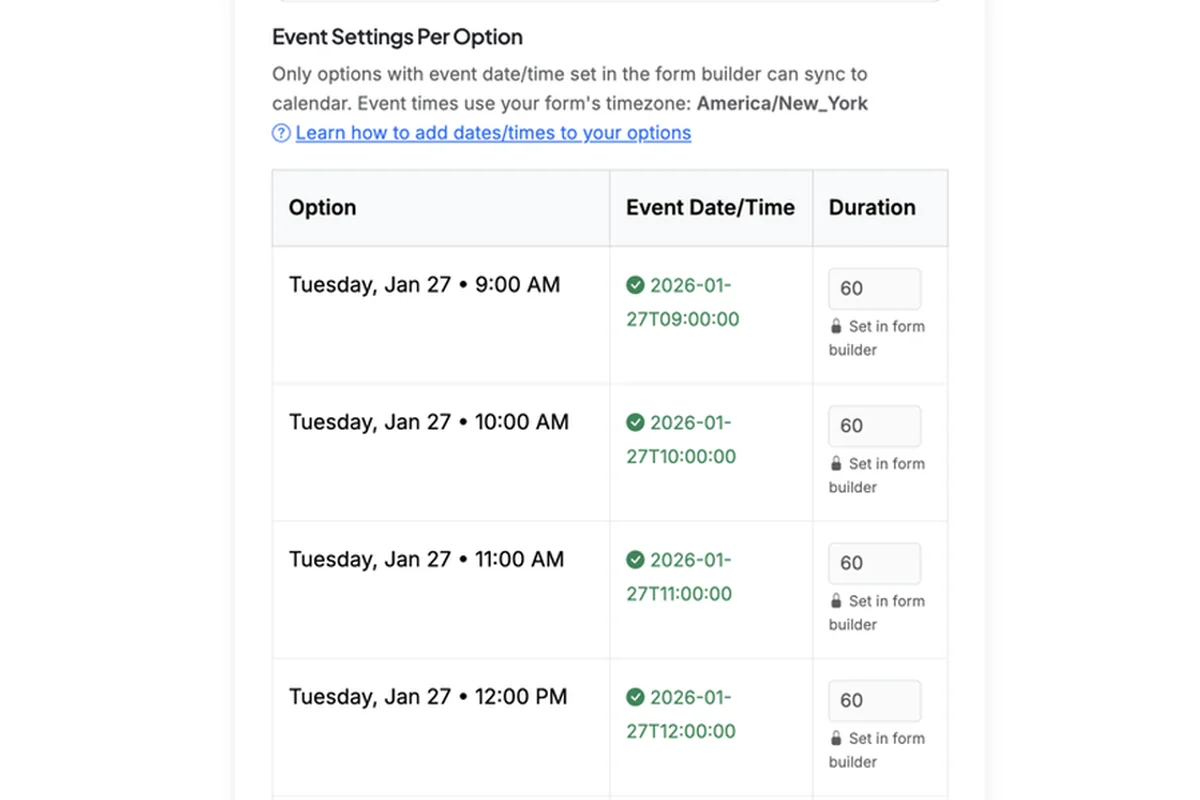Viewport: 1200px width, 800px height.
Task: Click the circled question mark help icon
Action: click(281, 132)
